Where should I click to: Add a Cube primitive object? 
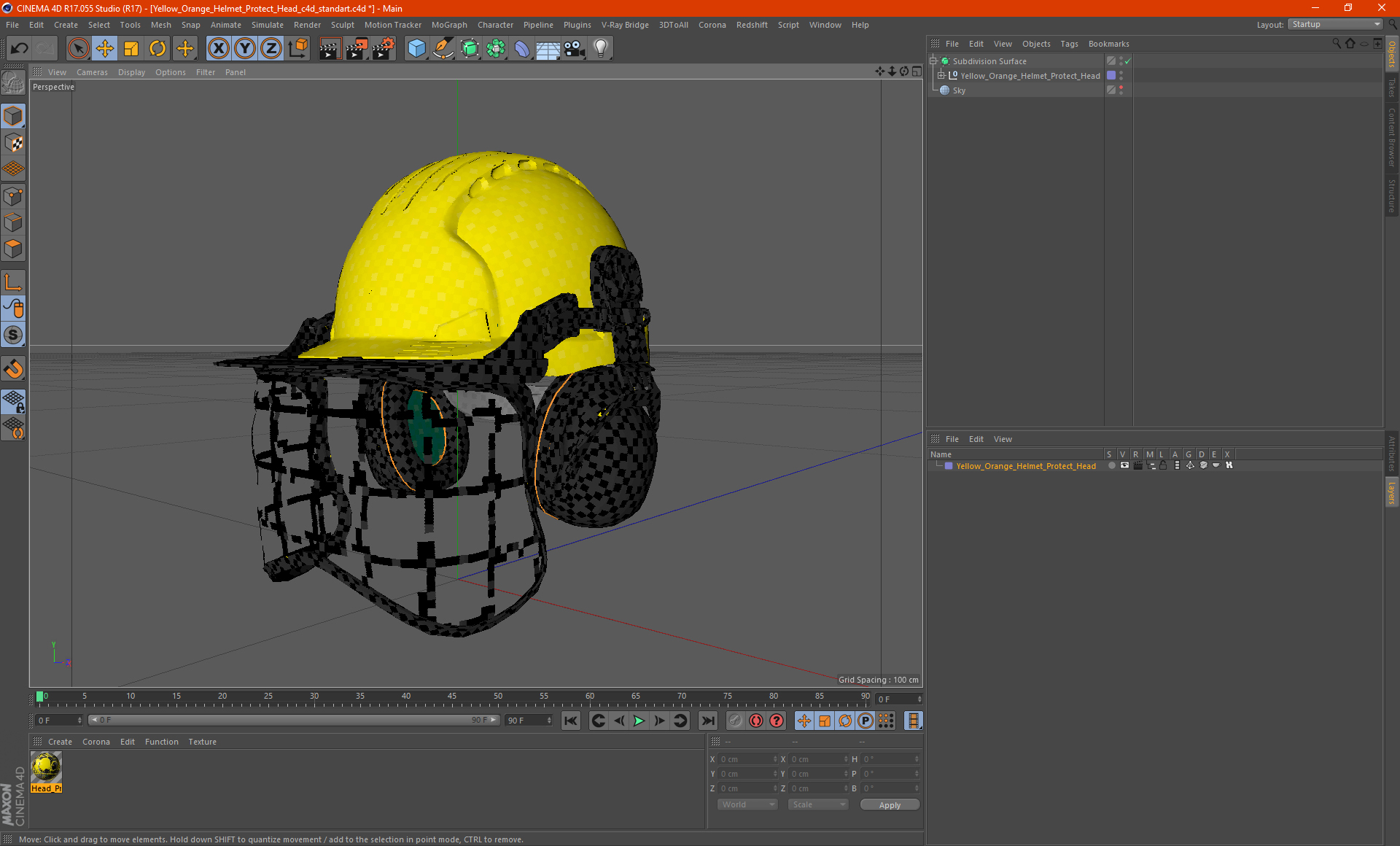click(416, 49)
